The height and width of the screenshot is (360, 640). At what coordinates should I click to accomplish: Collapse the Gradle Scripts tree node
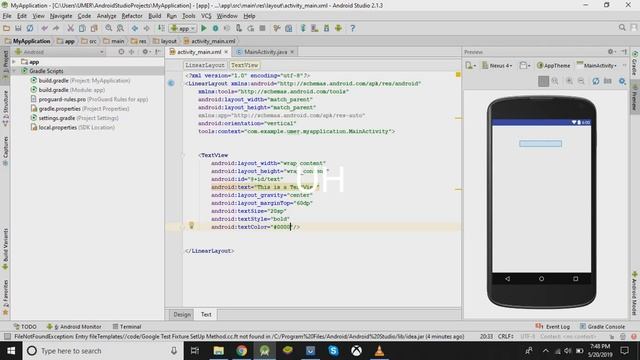[x=14, y=71]
